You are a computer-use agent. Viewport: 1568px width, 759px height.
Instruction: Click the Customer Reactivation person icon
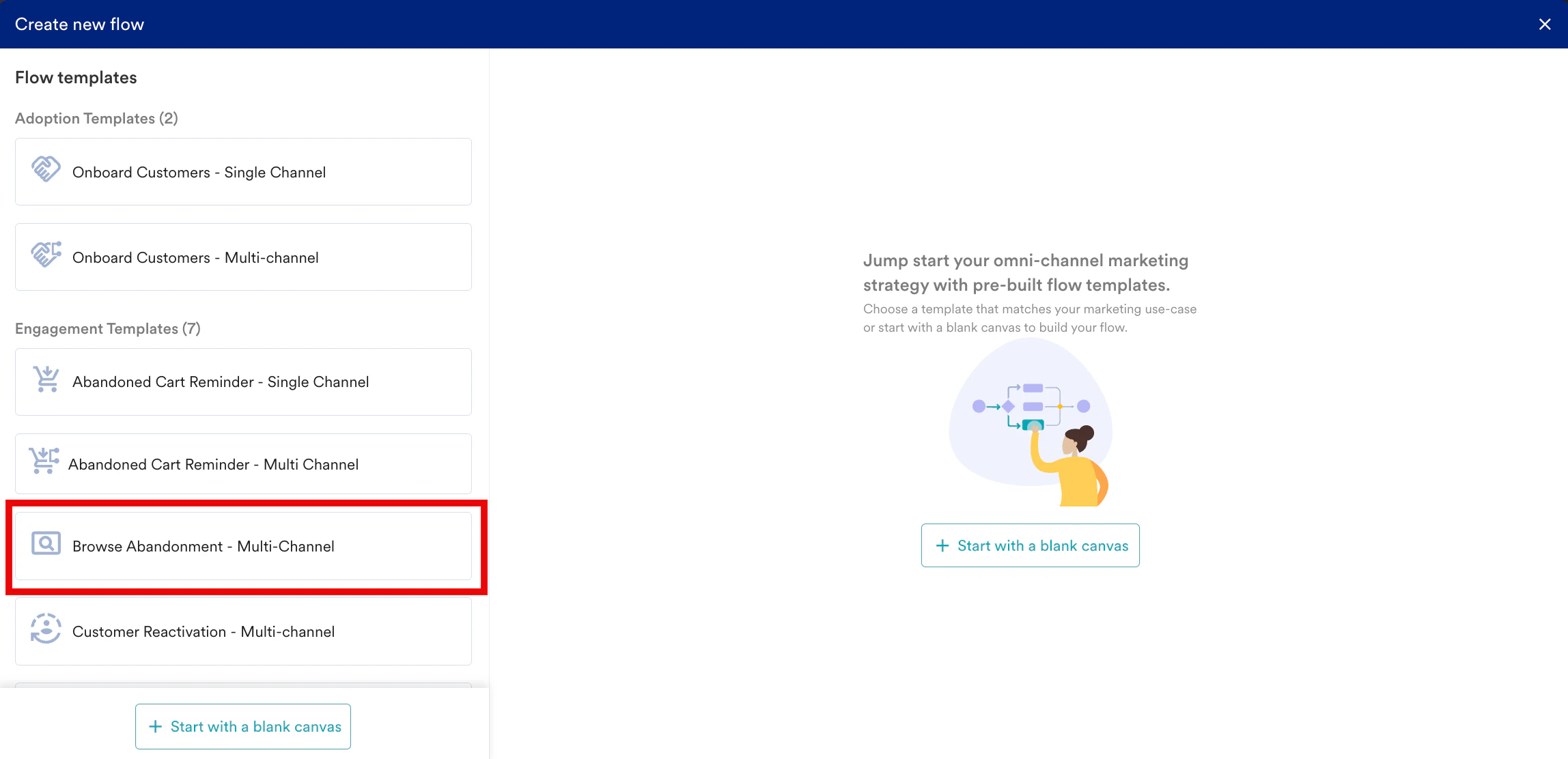tap(46, 629)
